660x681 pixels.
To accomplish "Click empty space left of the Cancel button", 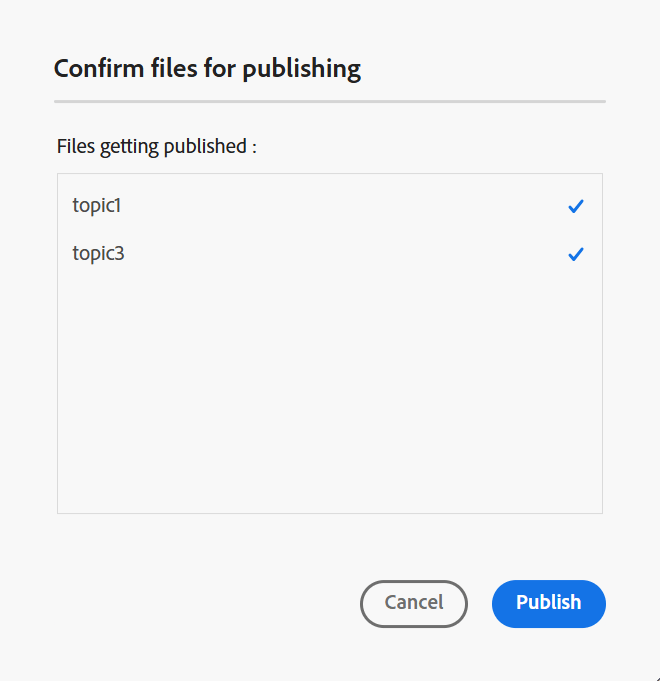I will tap(200, 603).
